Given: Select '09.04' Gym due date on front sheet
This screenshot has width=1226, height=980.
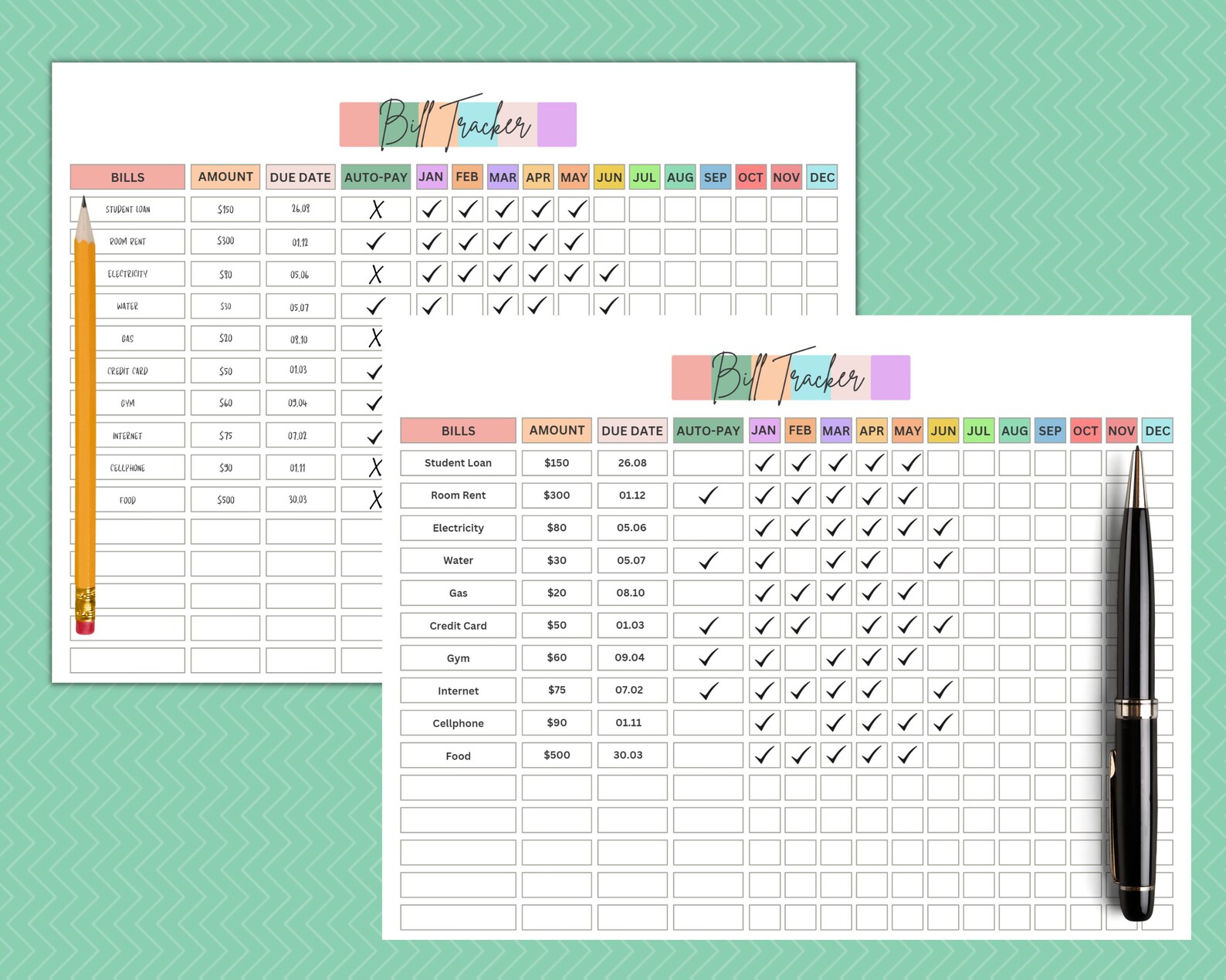Looking at the screenshot, I should (632, 657).
